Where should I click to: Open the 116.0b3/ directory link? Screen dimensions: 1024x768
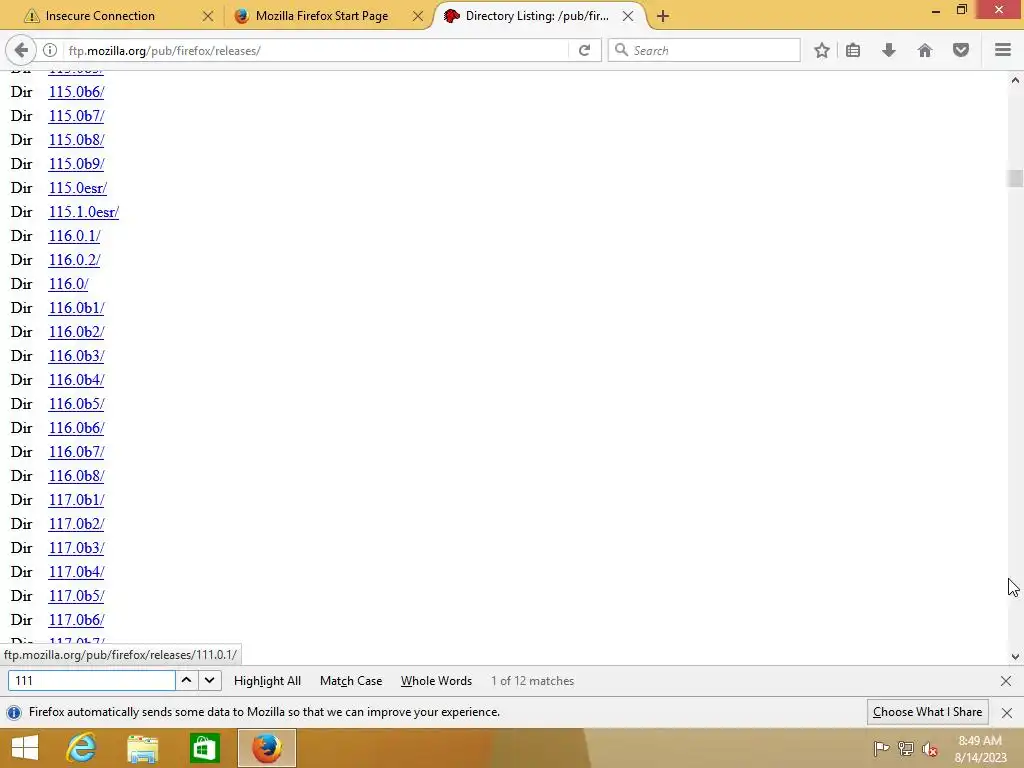[76, 356]
